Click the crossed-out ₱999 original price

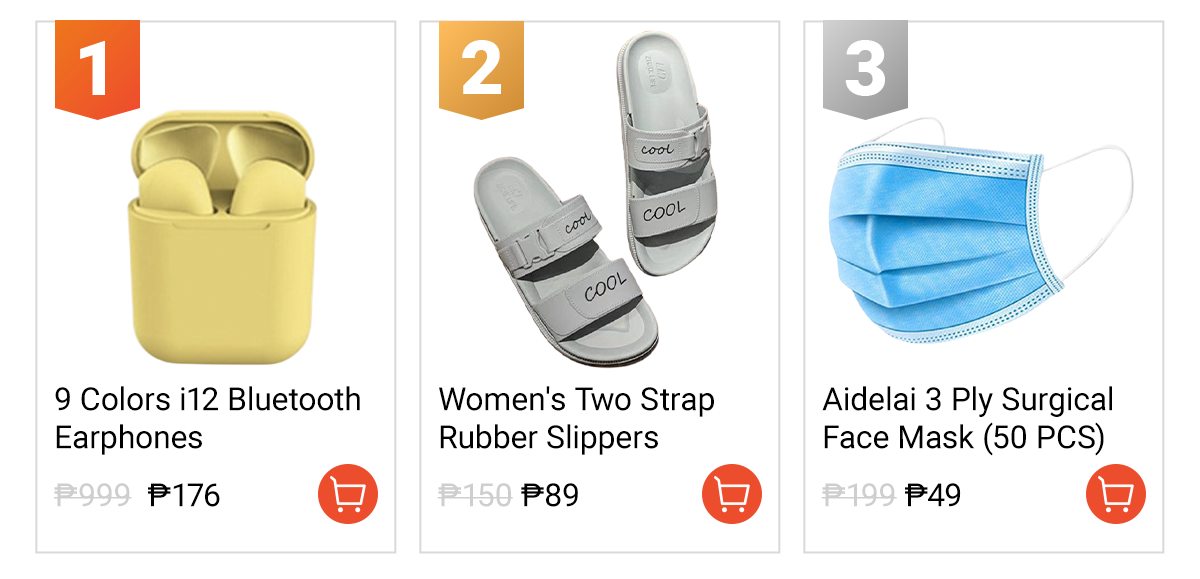(x=92, y=495)
